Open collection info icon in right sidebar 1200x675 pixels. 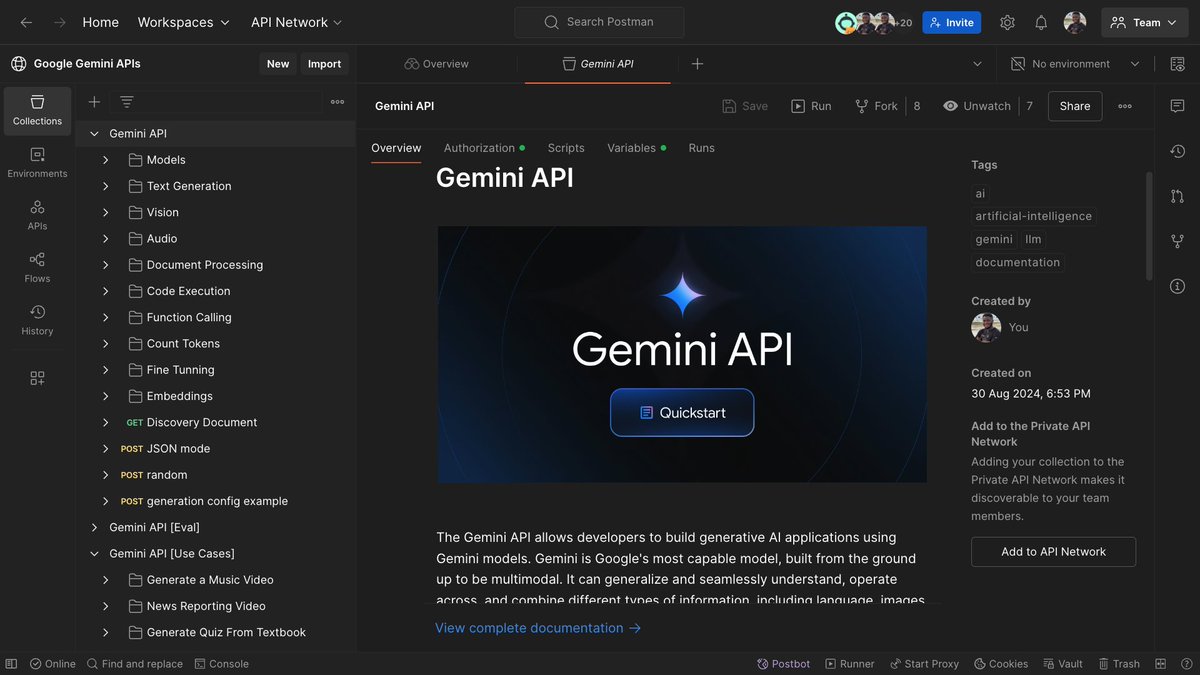click(1177, 286)
